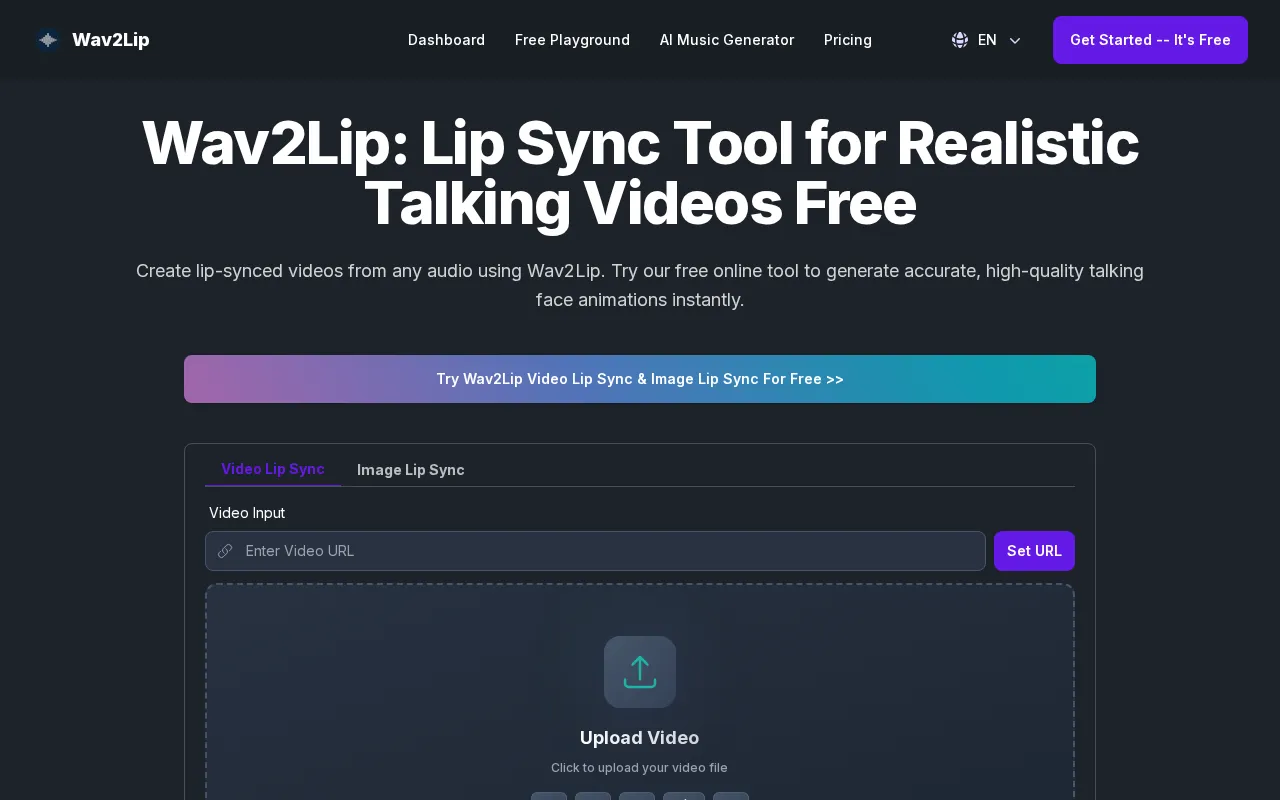This screenshot has height=800, width=1280.
Task: Click the 'Create lip-synced videos' description text
Action: [x=640, y=285]
